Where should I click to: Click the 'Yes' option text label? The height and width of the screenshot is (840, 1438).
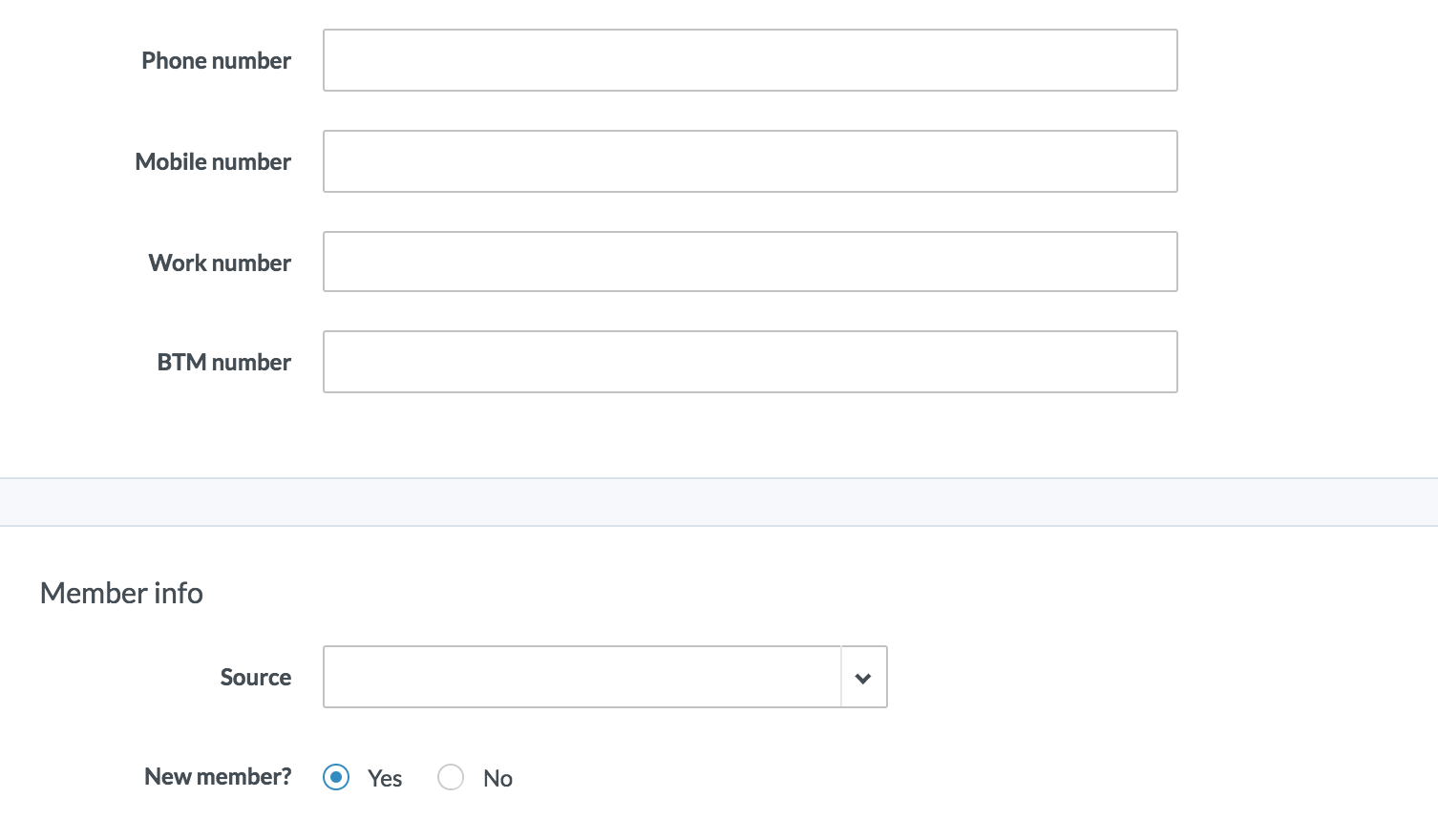[385, 779]
